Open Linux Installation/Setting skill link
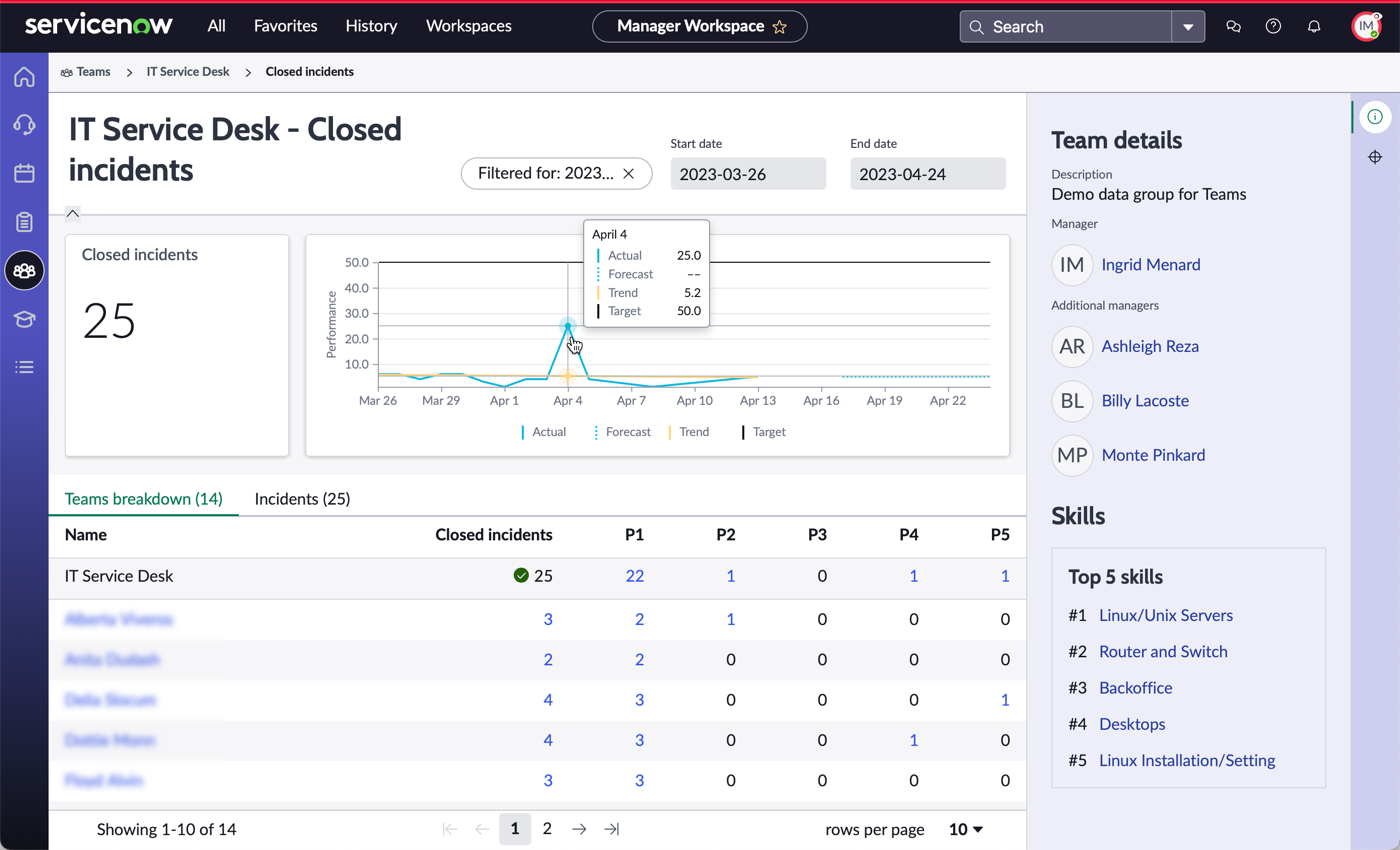This screenshot has height=850, width=1400. pos(1187,760)
